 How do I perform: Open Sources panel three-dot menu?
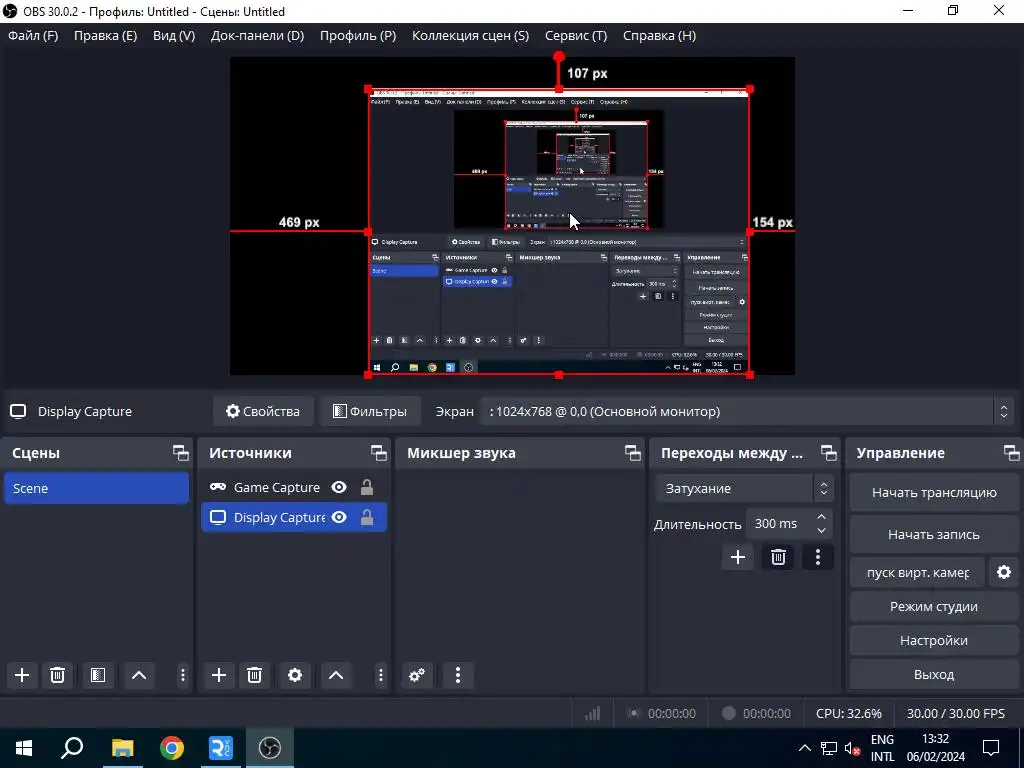[x=381, y=675]
